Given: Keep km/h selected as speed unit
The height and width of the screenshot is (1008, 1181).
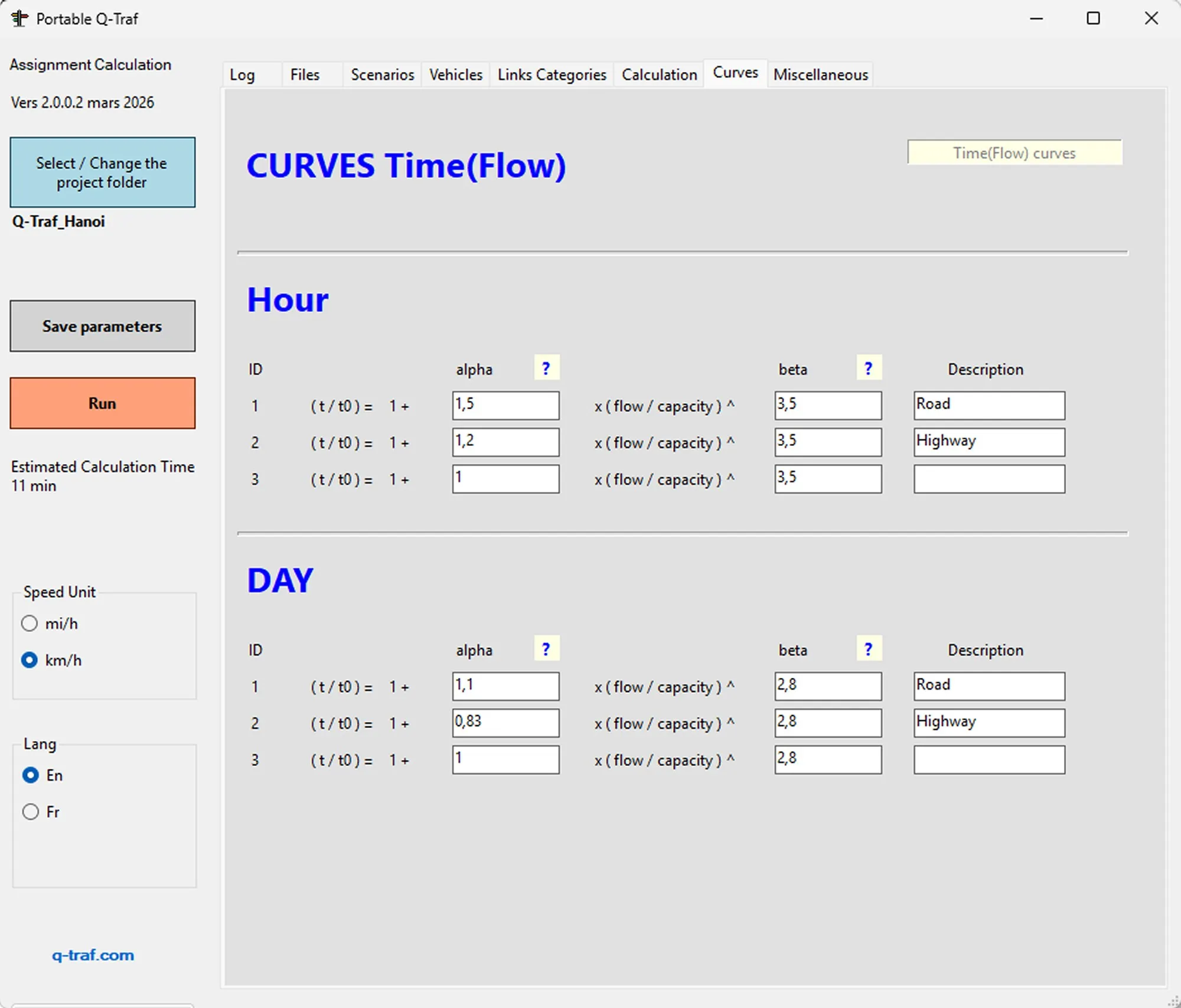Looking at the screenshot, I should pos(30,660).
